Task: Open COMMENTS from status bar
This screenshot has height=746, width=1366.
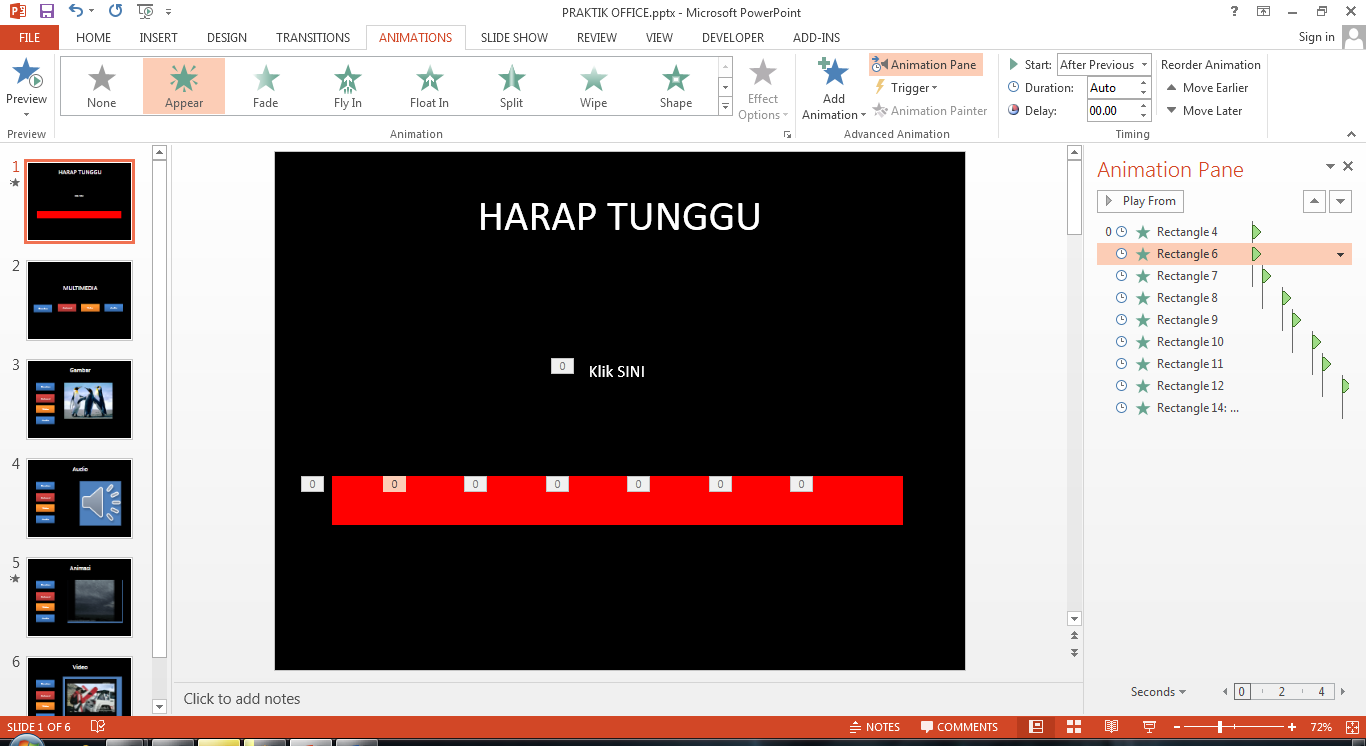Action: point(959,727)
